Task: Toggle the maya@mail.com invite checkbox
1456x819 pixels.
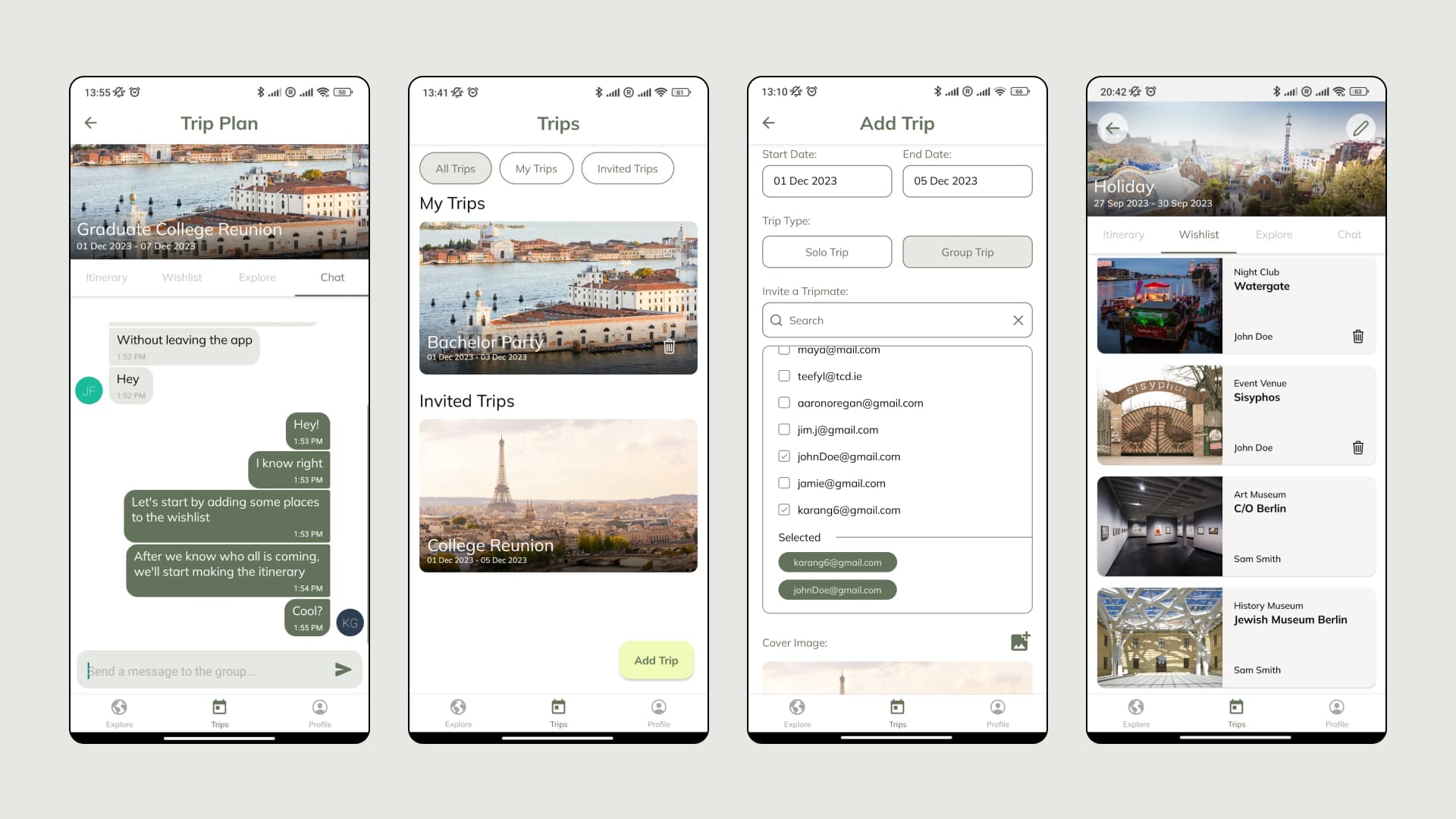Action: (x=784, y=349)
